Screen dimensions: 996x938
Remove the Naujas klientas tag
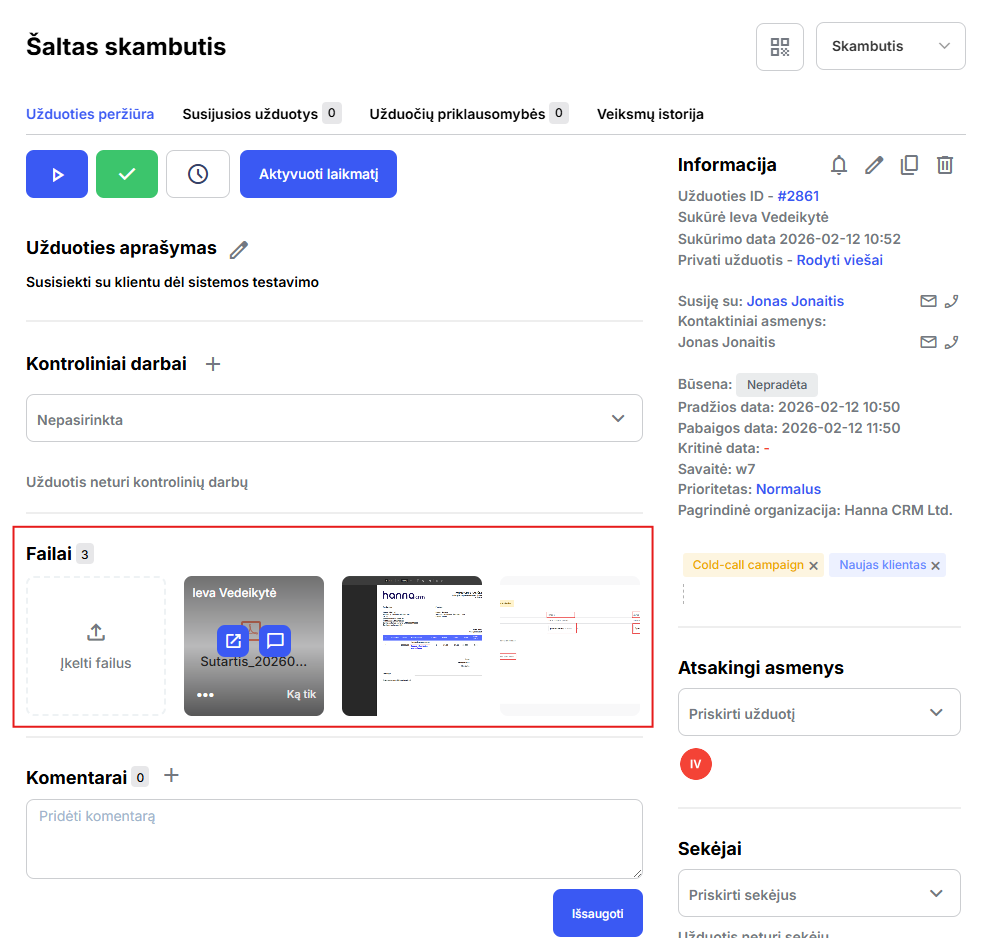pyautogui.click(x=935, y=566)
